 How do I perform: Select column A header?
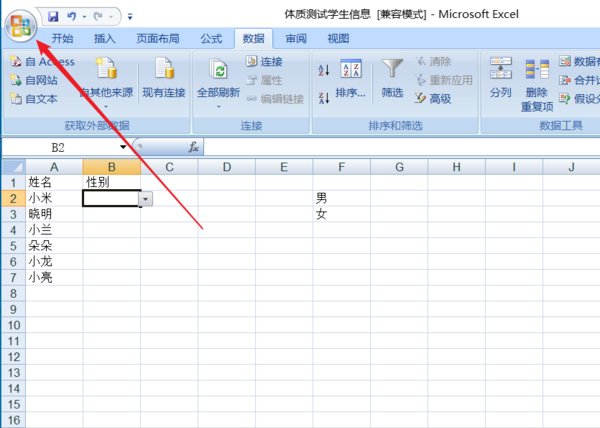point(54,167)
